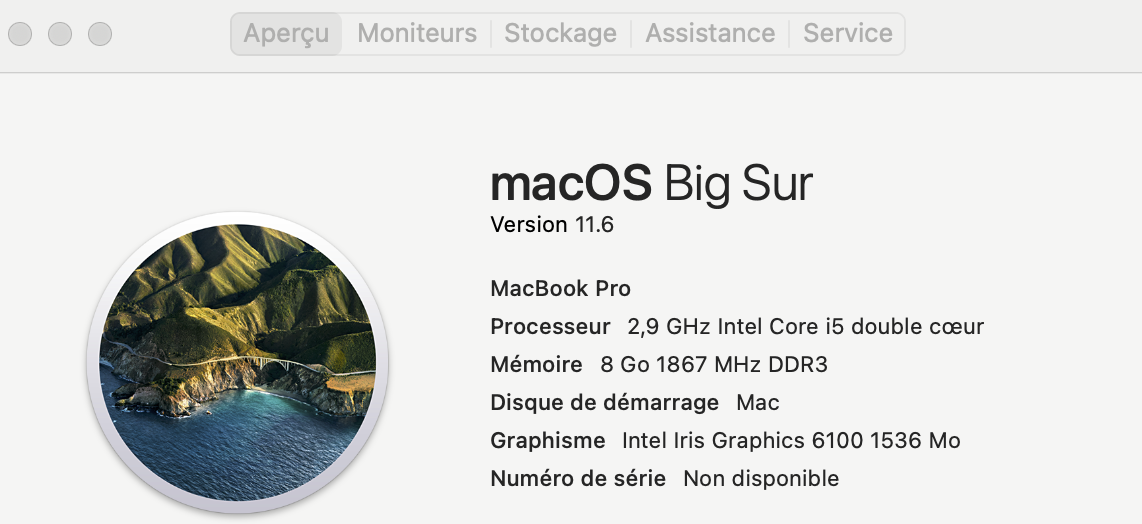Open the Moniteurs tab

(417, 33)
